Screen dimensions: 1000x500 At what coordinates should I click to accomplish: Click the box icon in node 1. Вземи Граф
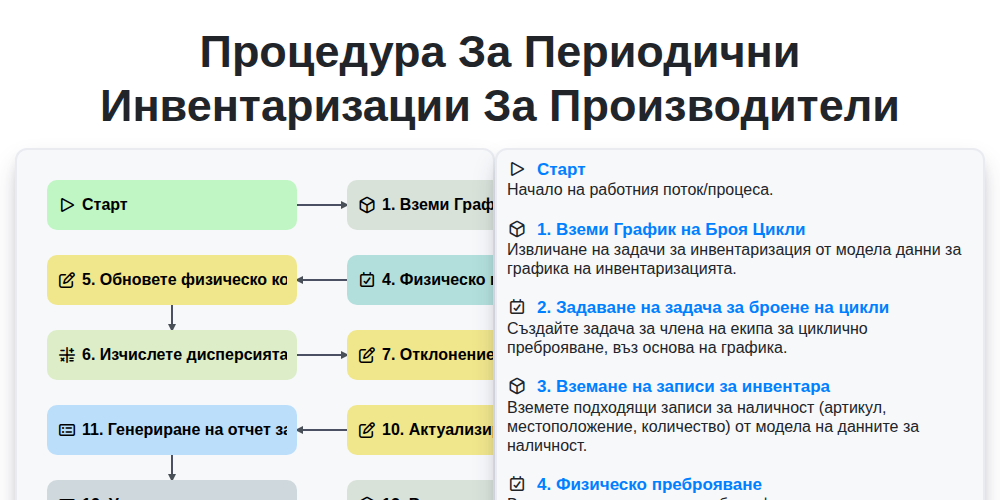(367, 205)
